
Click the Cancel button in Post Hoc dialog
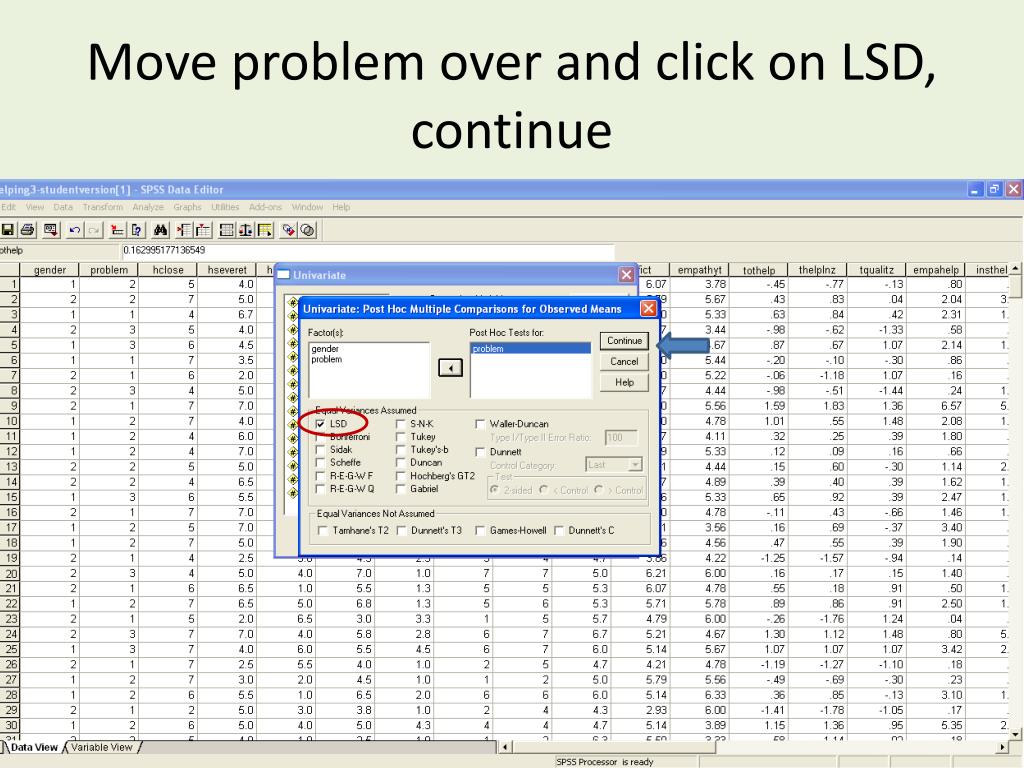[x=624, y=362]
